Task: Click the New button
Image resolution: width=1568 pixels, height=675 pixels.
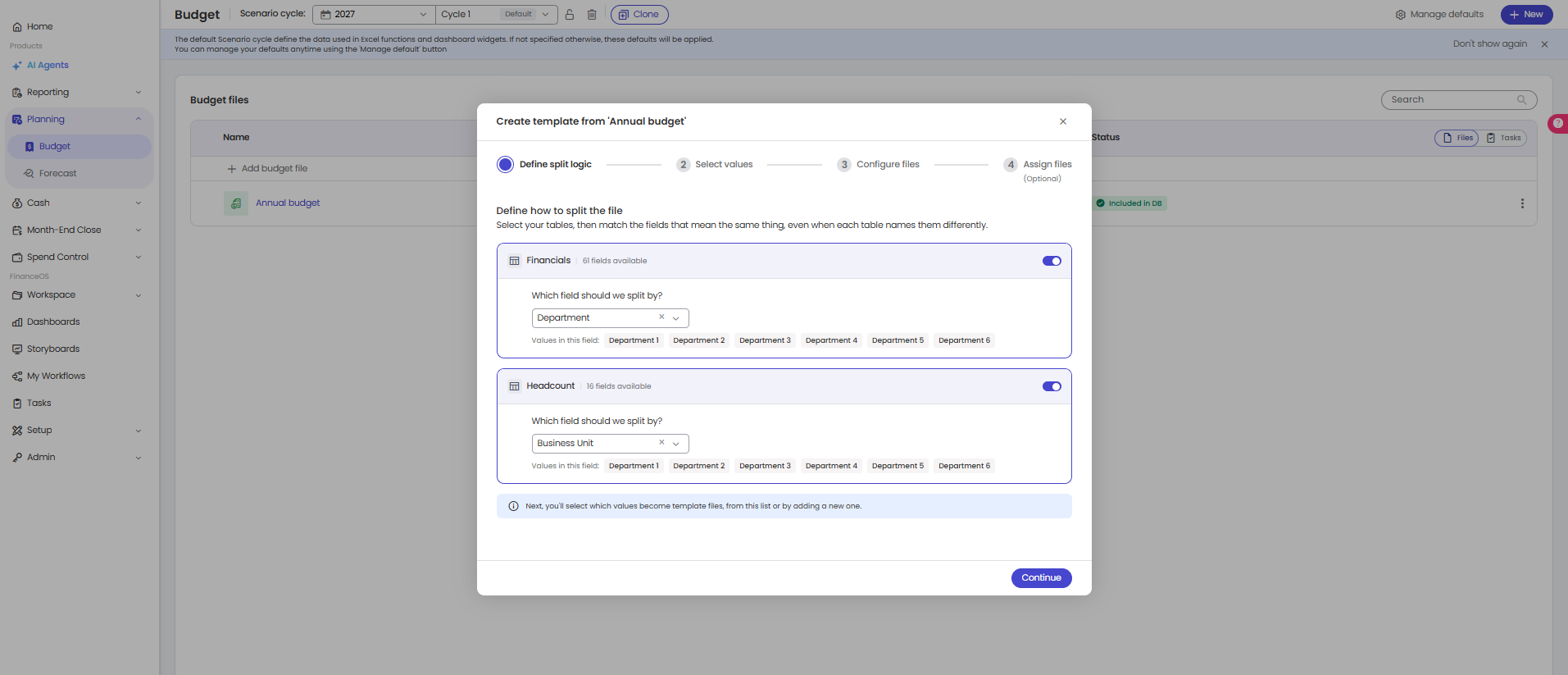Action: coord(1526,15)
